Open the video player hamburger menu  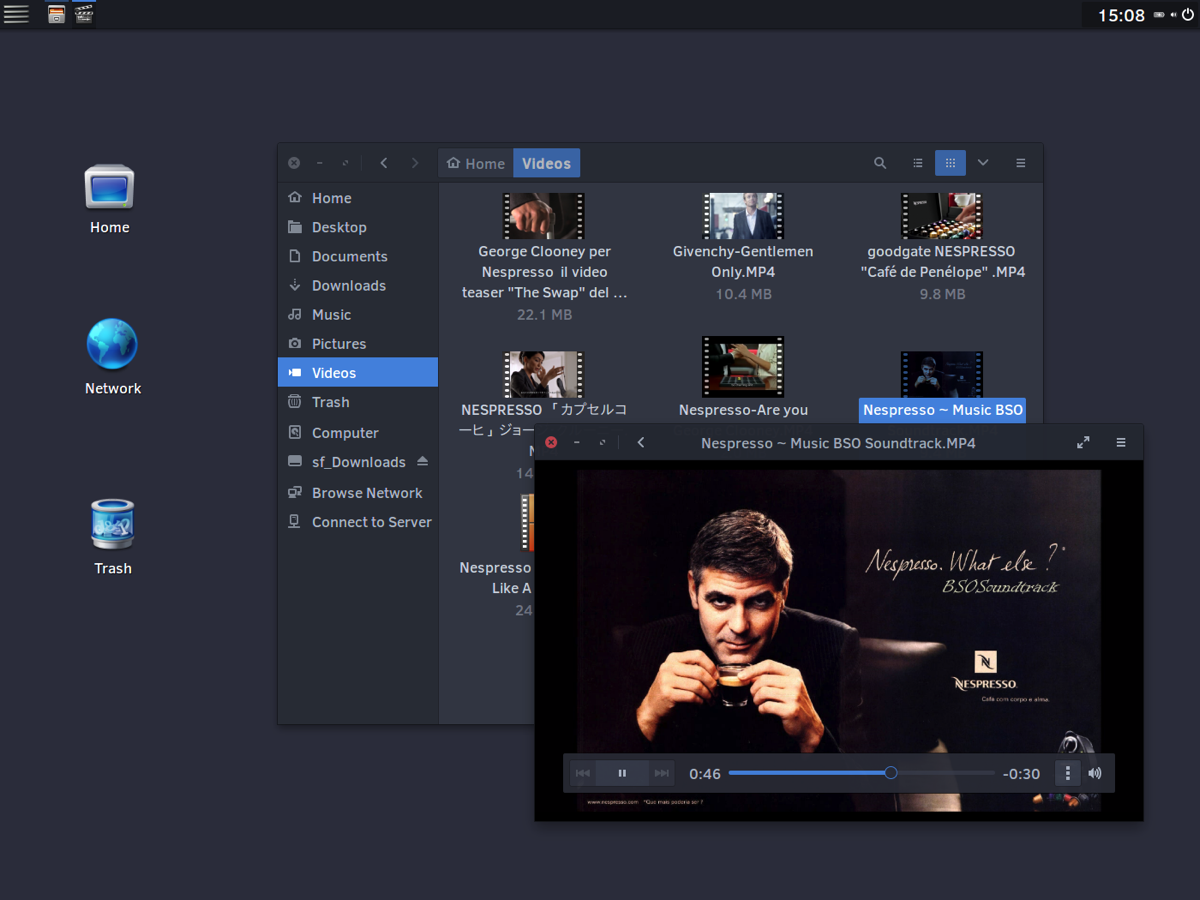1121,442
